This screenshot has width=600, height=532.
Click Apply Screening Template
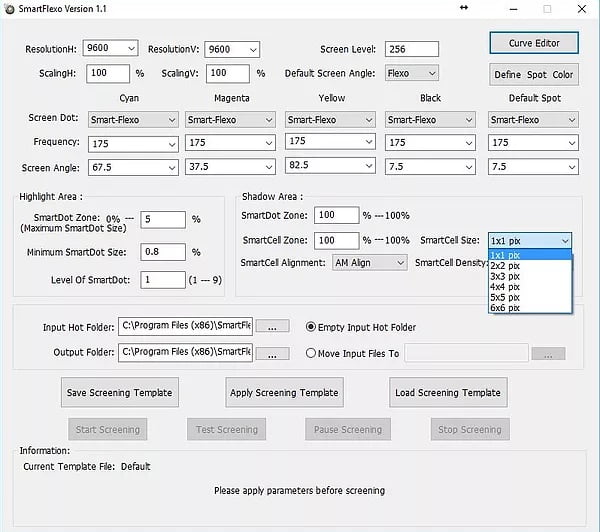pos(284,392)
